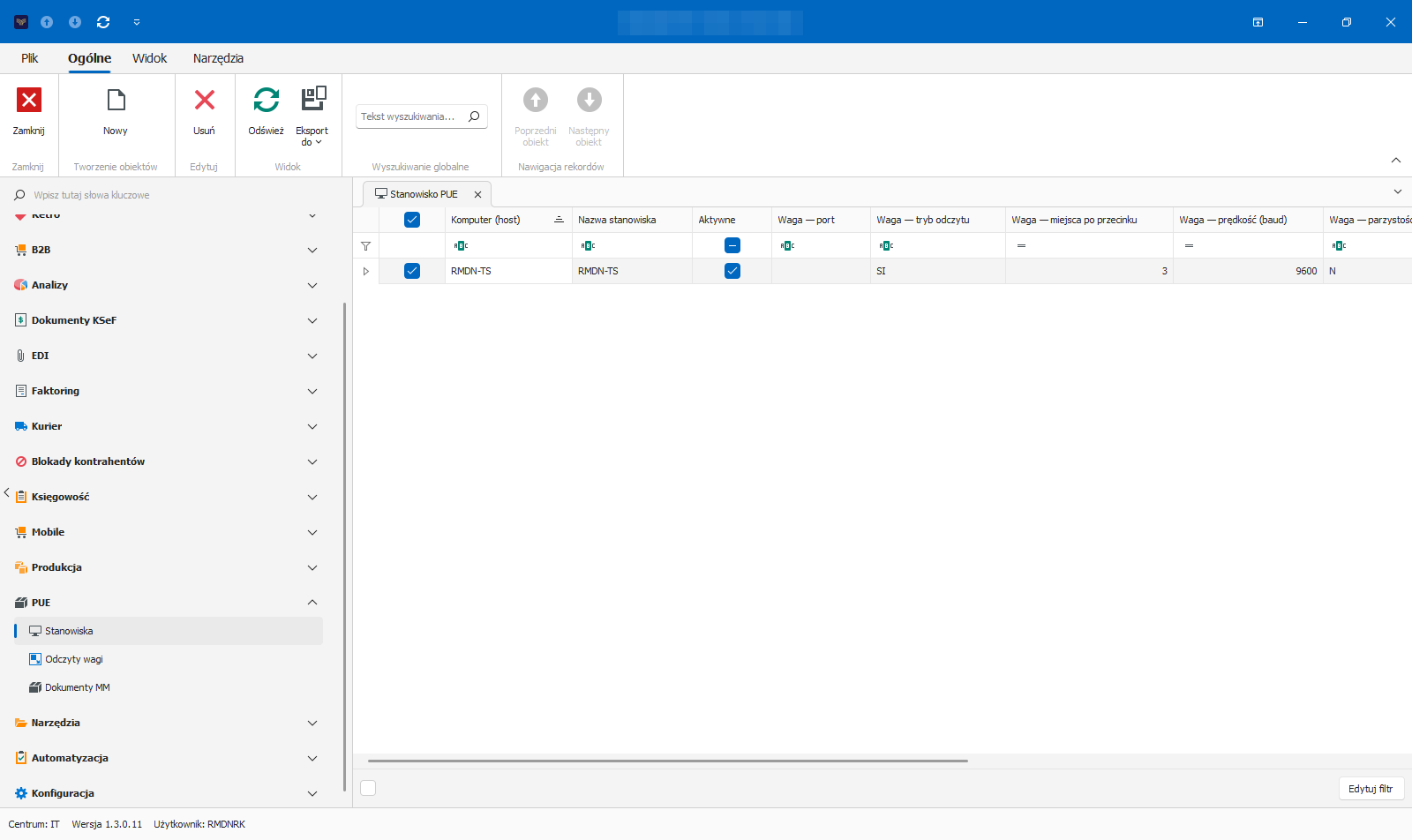Click the download arrow icon in title bar
This screenshot has height=840, width=1412.
pyautogui.click(x=75, y=22)
